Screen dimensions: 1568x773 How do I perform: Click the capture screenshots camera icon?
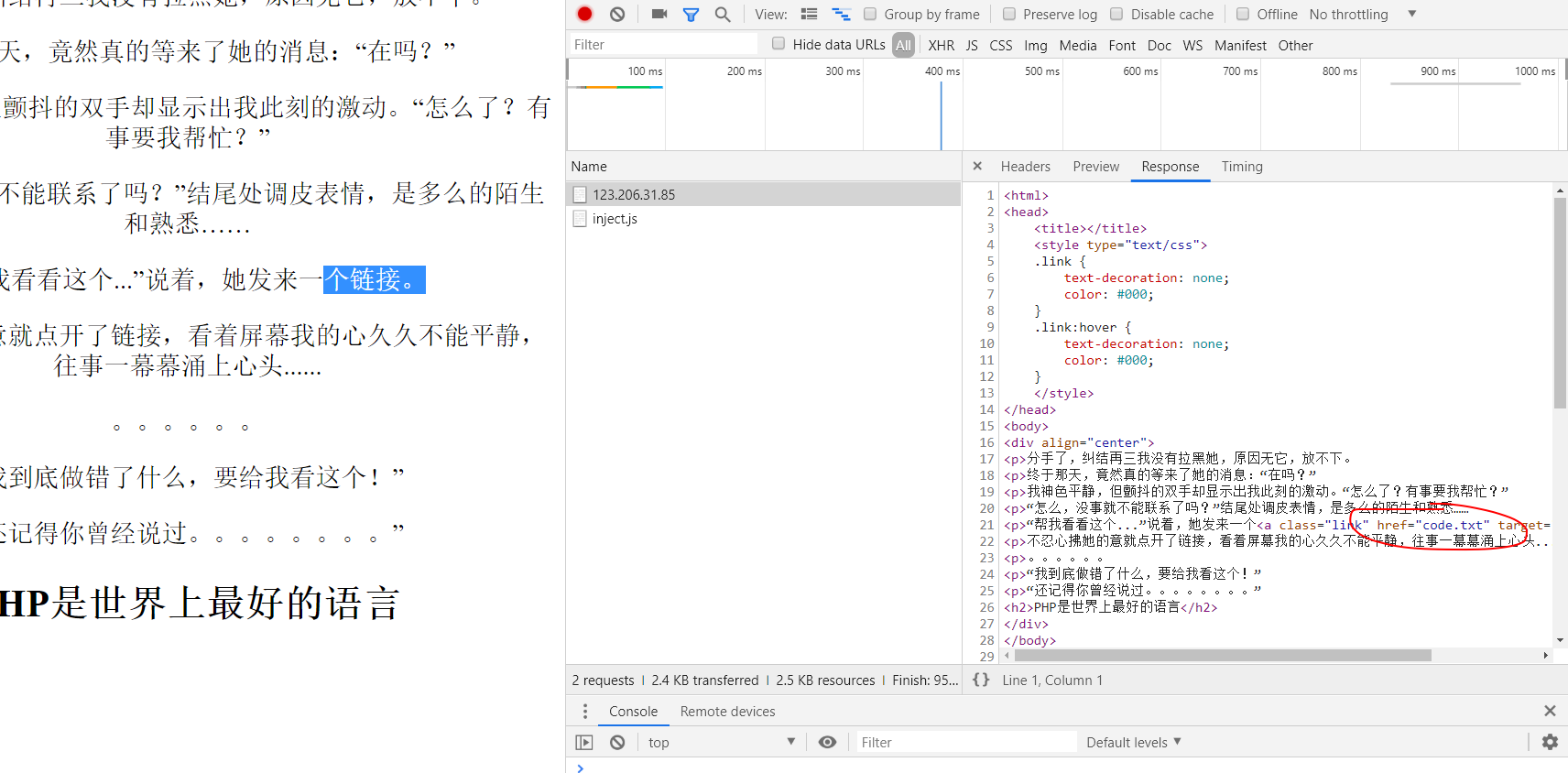pyautogui.click(x=659, y=14)
